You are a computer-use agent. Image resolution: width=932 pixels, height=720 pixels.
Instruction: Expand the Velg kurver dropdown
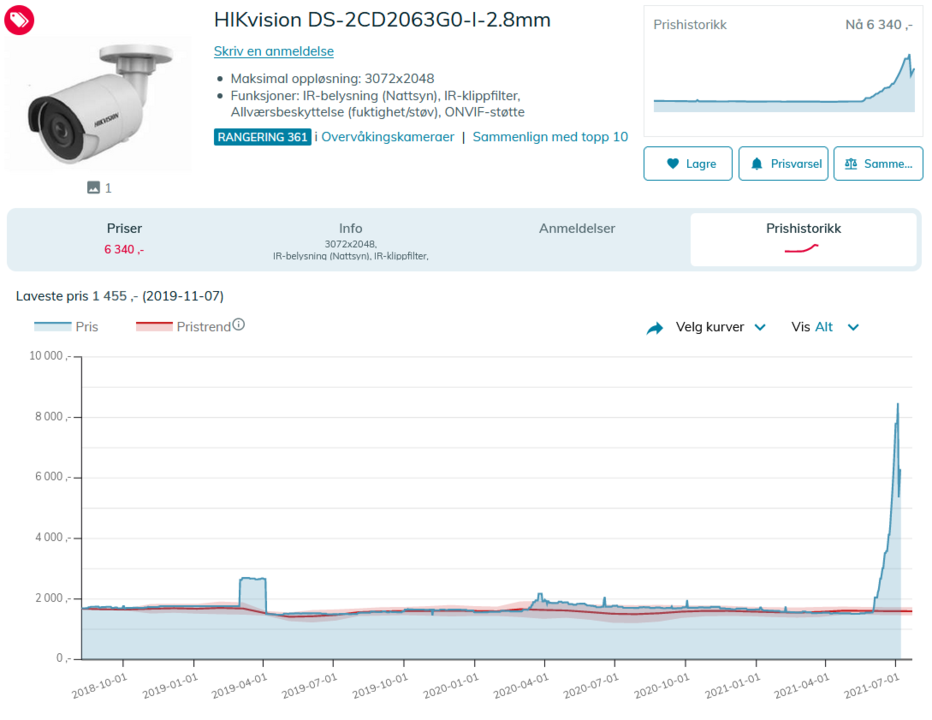click(x=720, y=327)
